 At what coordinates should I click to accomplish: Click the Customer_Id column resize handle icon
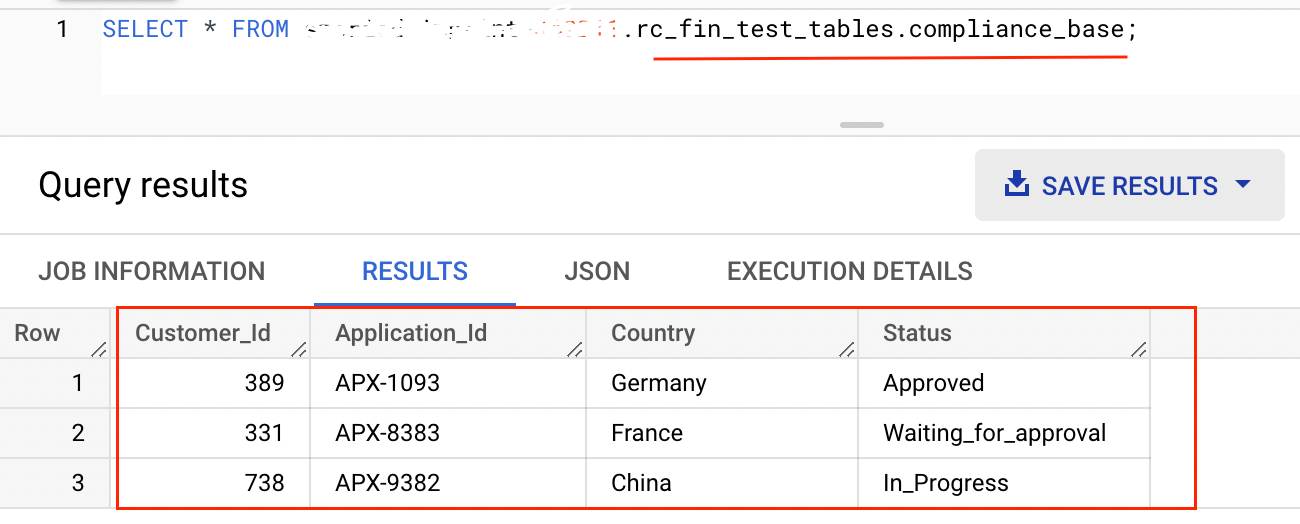point(299,349)
